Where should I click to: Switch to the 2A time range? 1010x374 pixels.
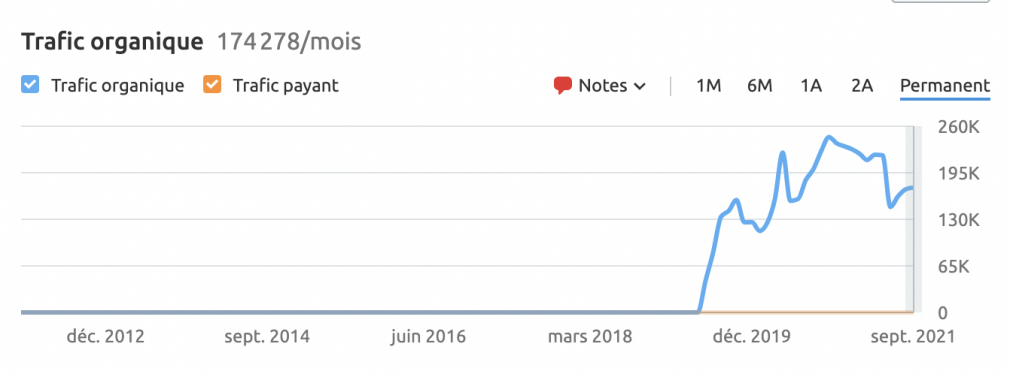coord(862,85)
